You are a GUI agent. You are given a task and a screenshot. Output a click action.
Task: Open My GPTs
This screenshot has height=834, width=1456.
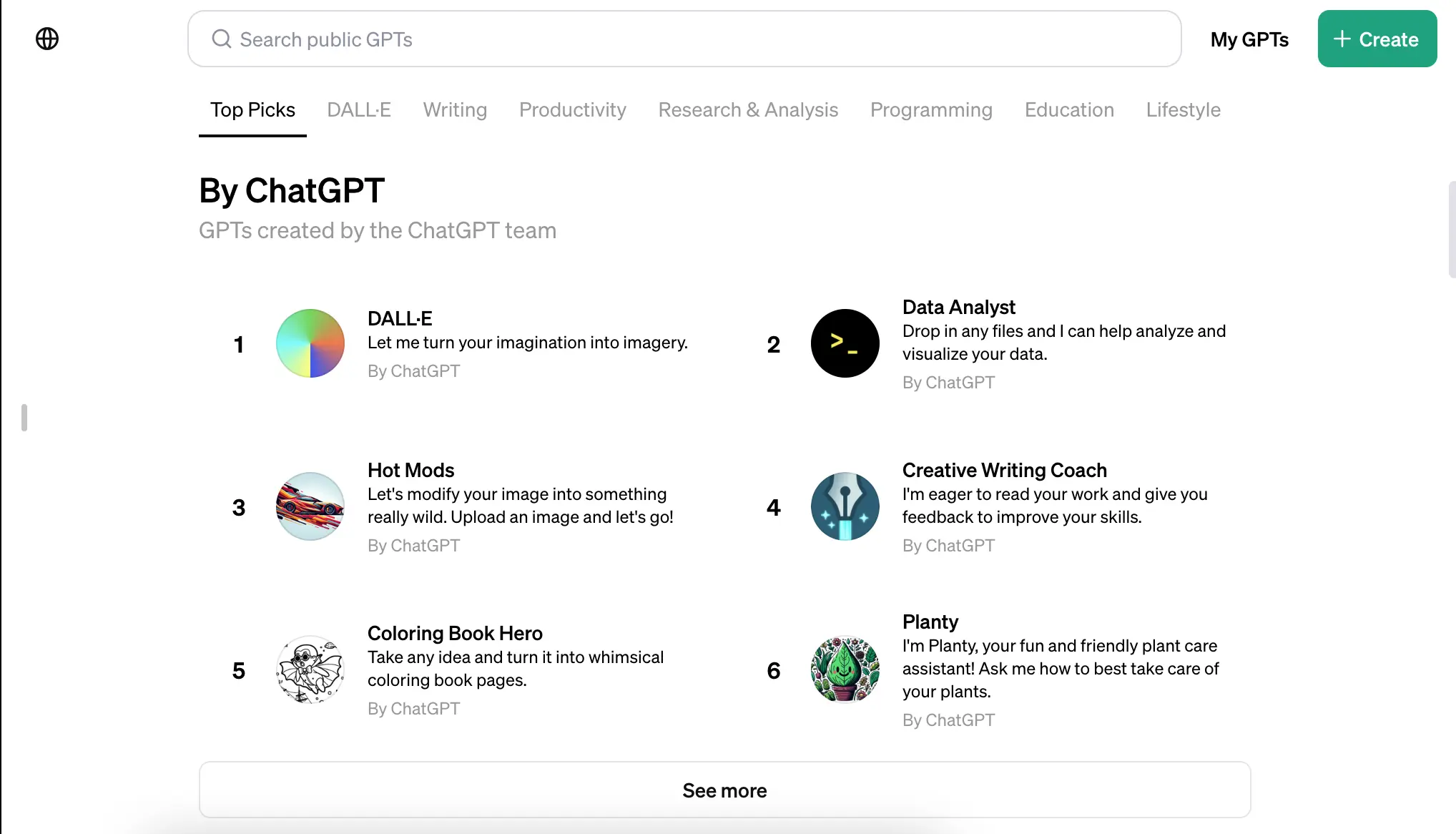pos(1249,39)
